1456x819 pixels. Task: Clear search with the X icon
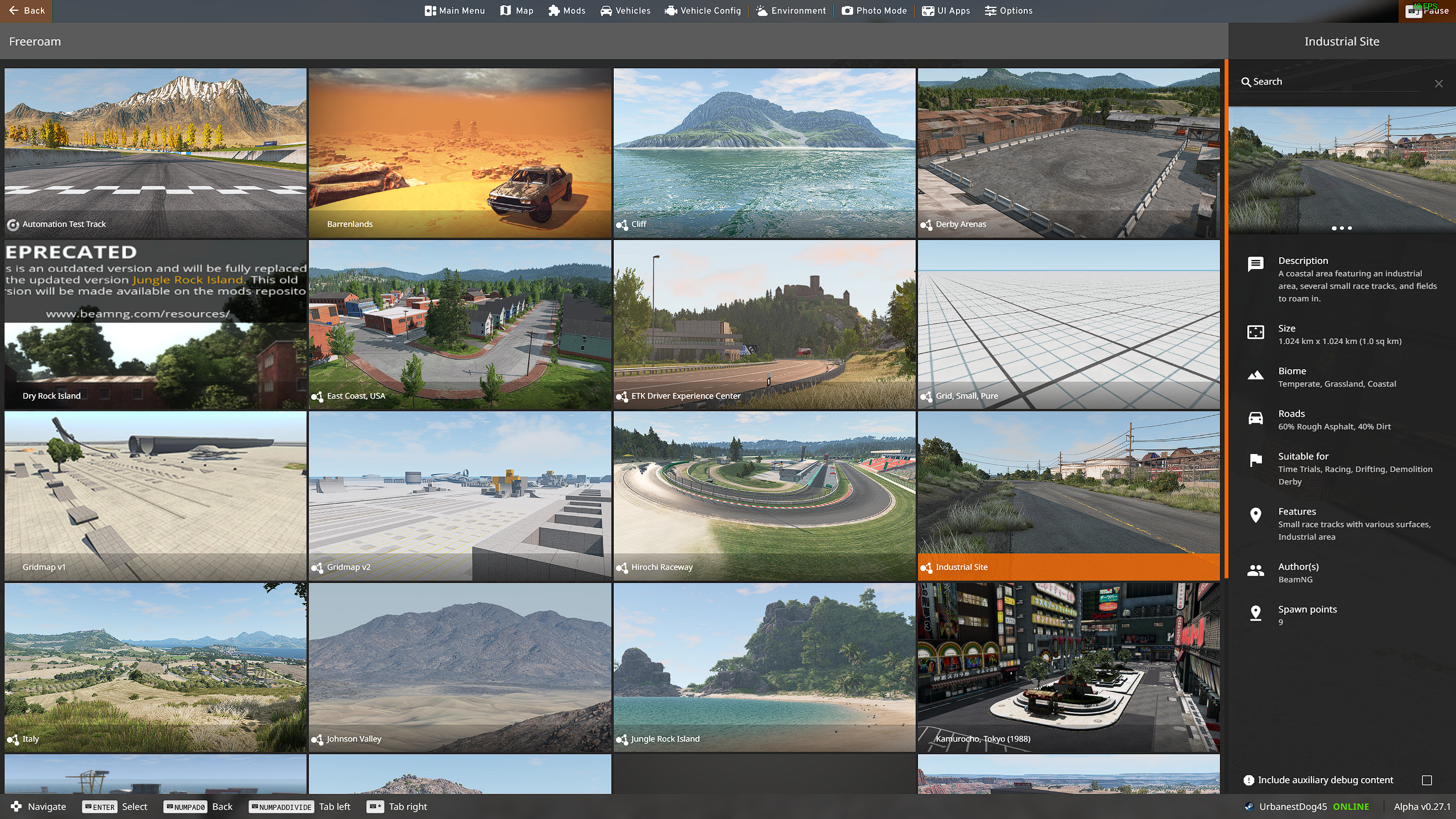coord(1438,84)
